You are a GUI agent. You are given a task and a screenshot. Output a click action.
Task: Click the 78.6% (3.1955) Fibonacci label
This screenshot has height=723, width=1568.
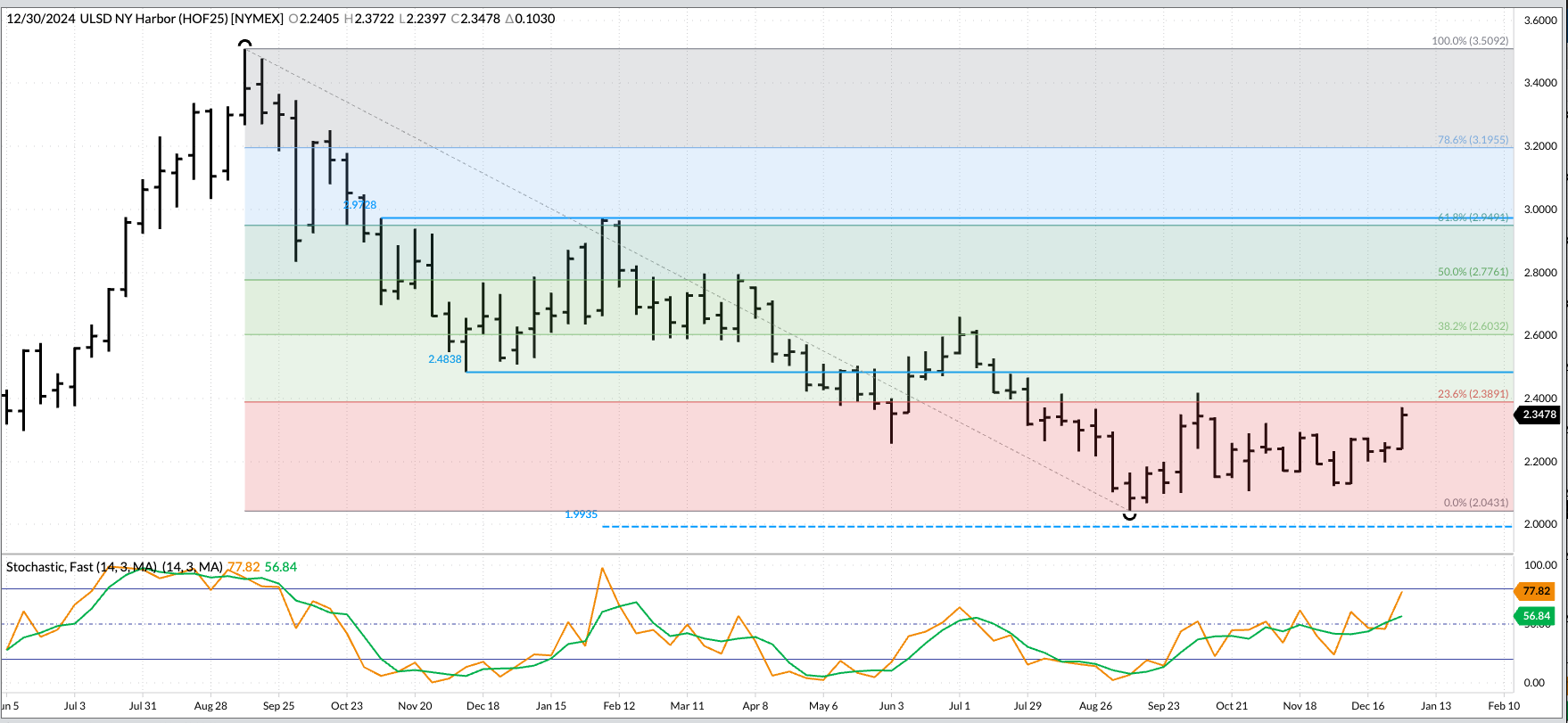coord(1473,140)
